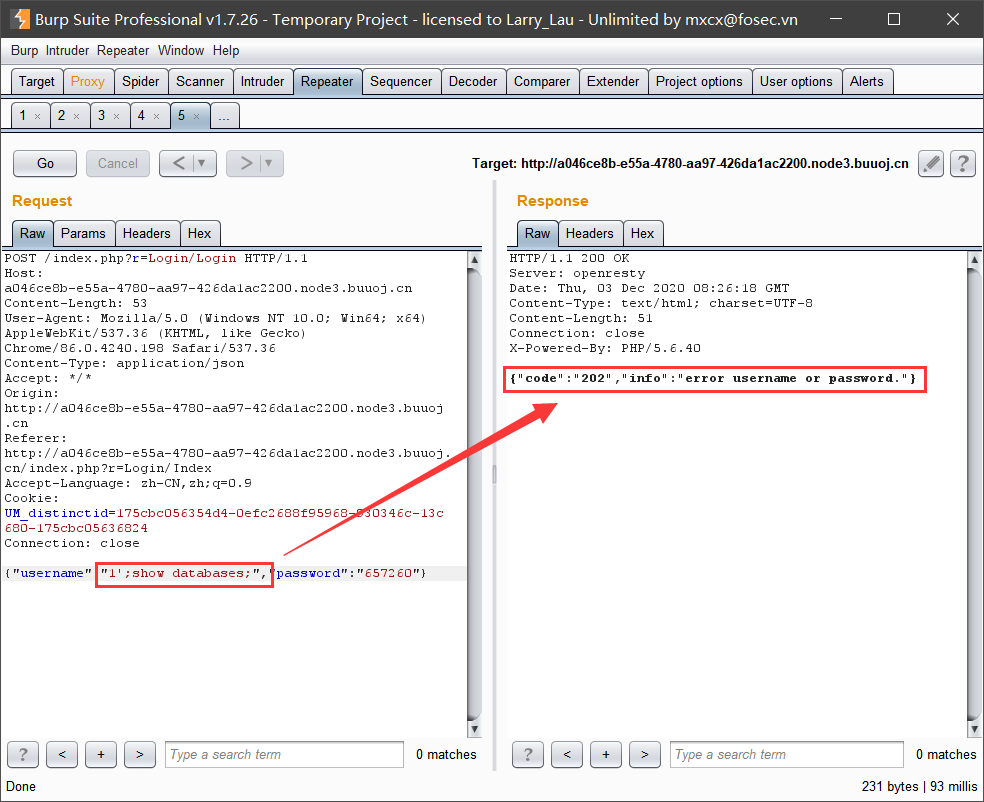Go to previous match in request search
984x802 pixels.
(x=62, y=754)
